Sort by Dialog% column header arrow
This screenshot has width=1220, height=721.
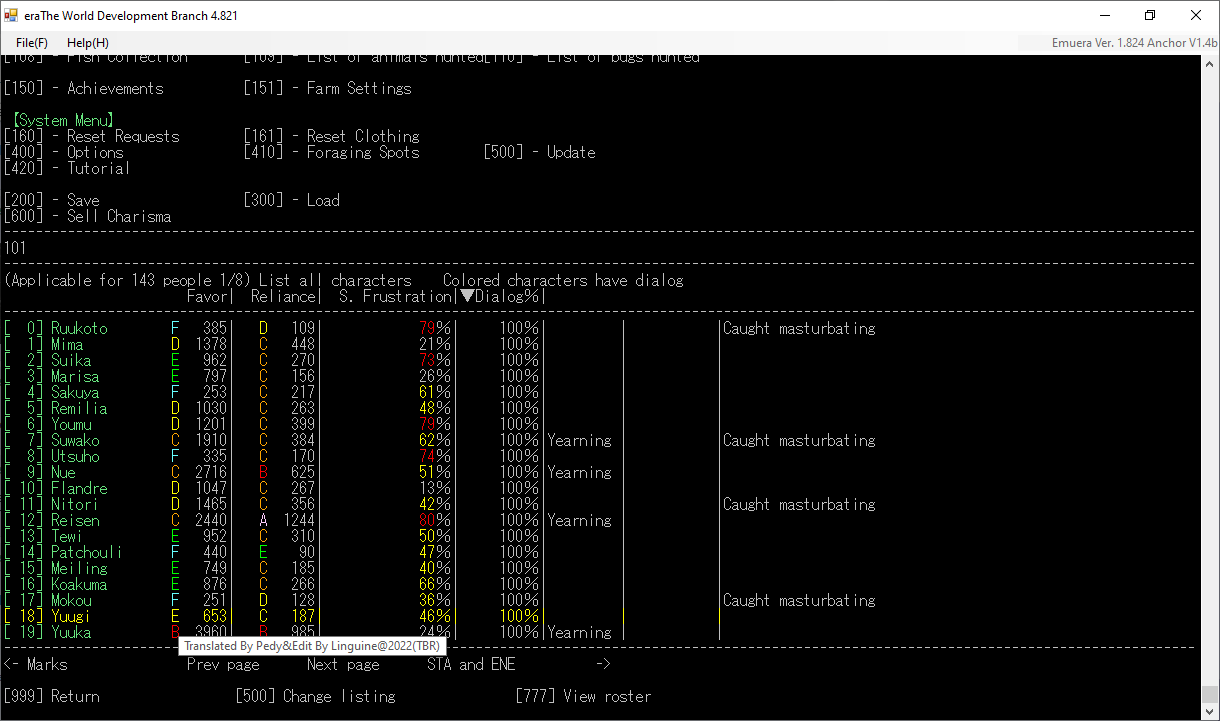467,296
